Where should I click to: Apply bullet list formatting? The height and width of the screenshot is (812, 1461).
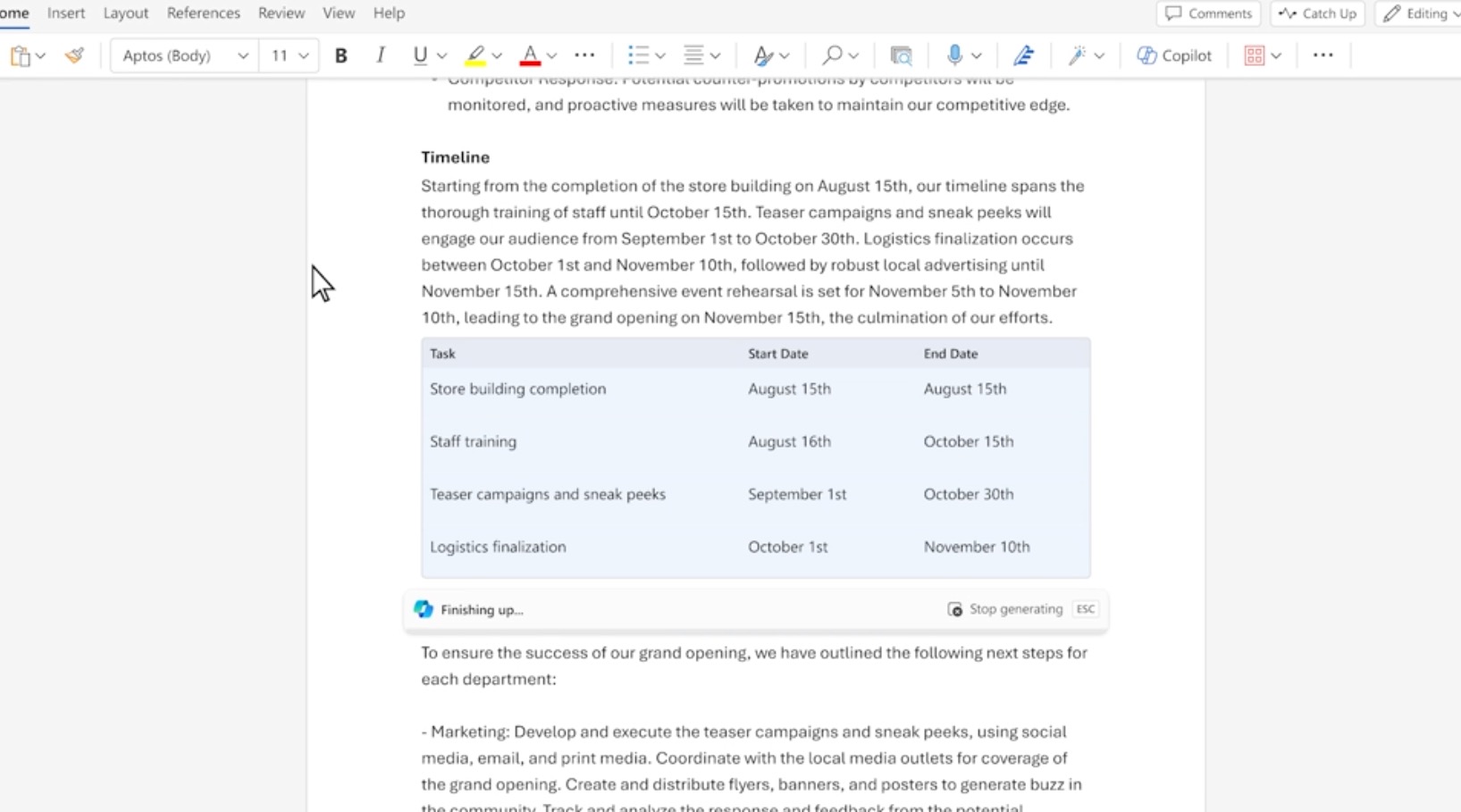click(637, 55)
